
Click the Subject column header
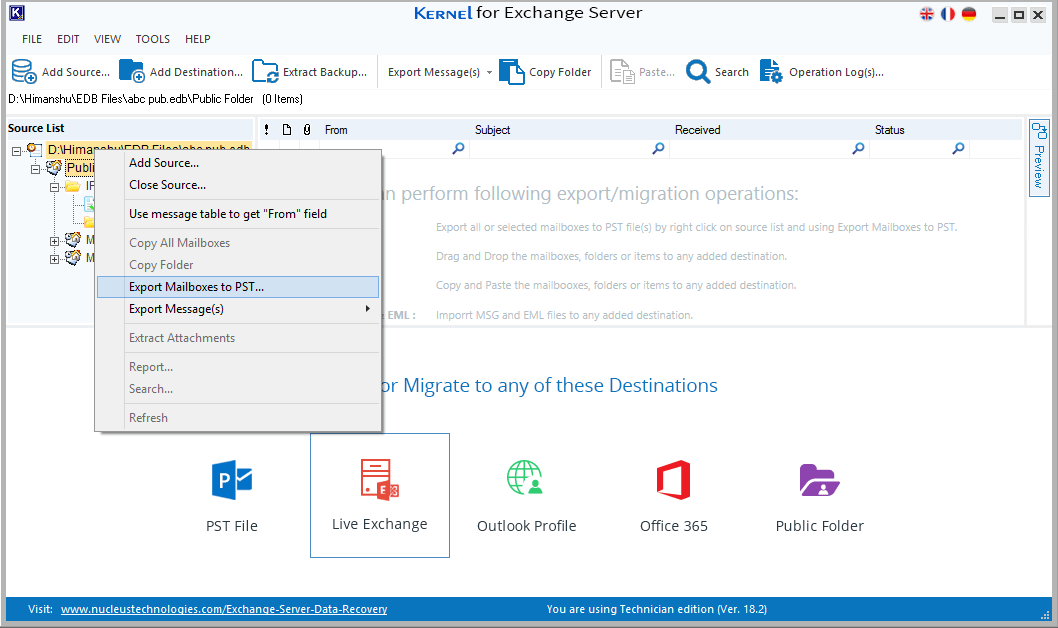(493, 130)
